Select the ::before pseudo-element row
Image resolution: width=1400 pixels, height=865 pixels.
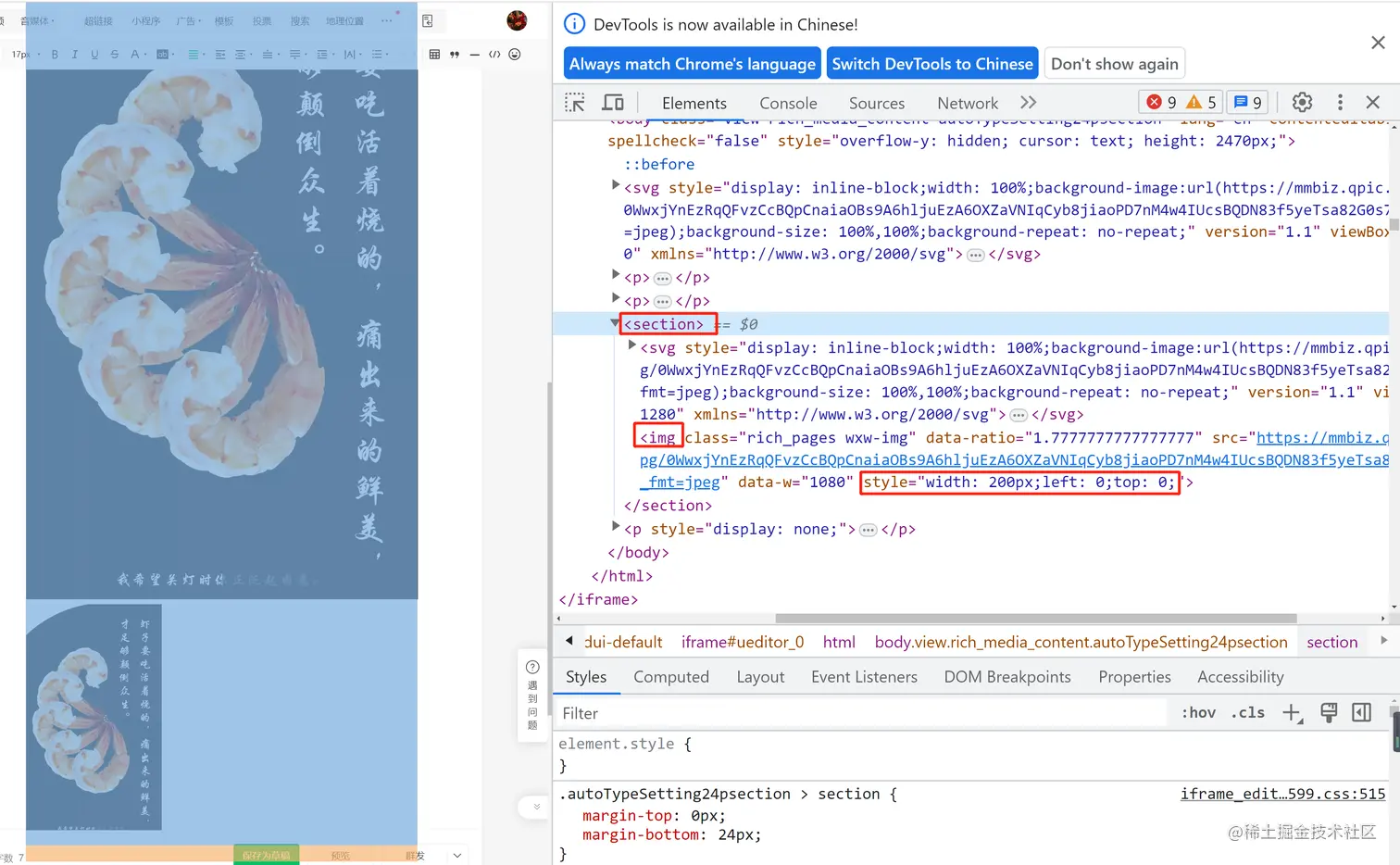pyautogui.click(x=659, y=164)
